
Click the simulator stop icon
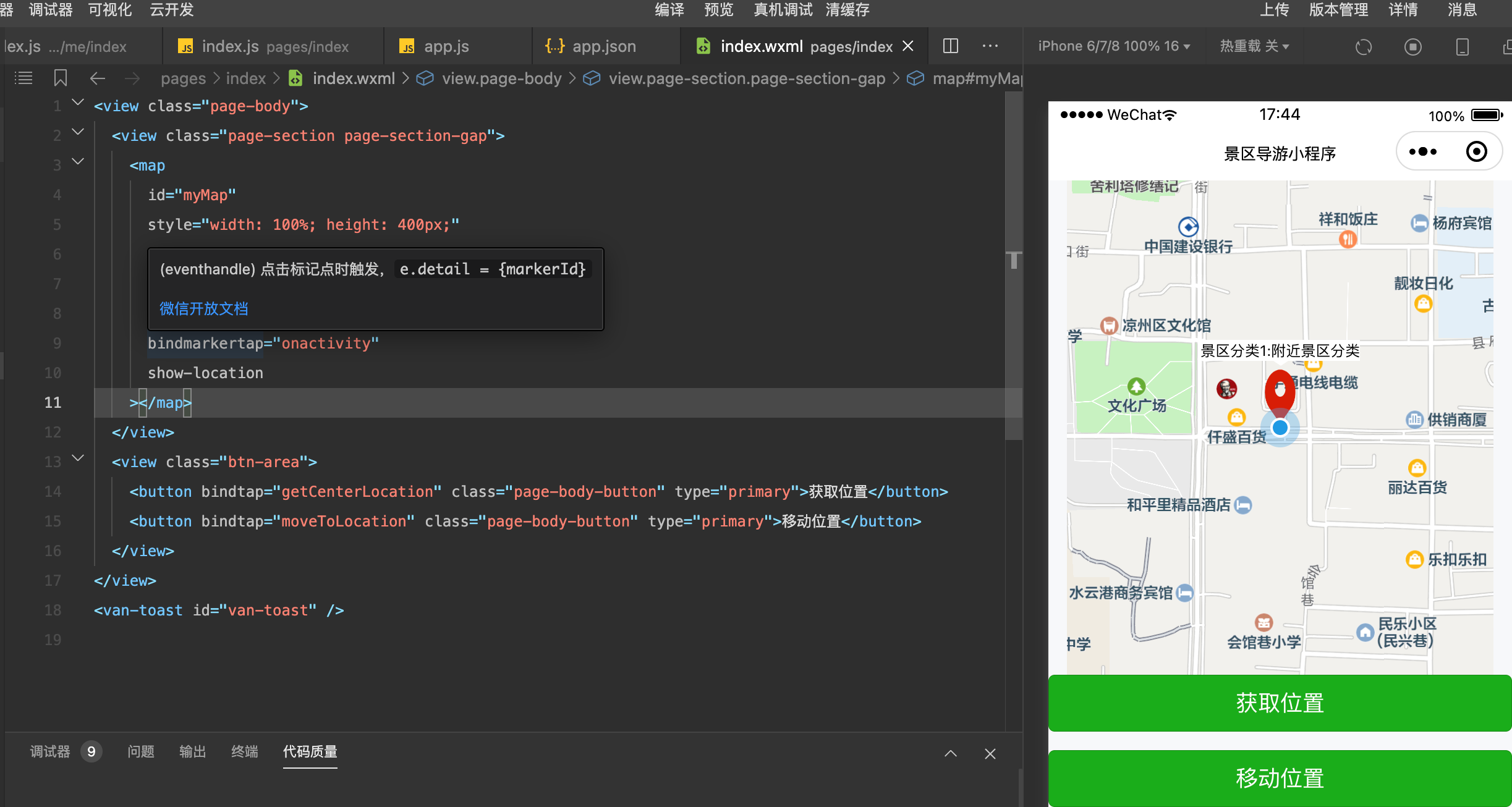click(x=1412, y=47)
